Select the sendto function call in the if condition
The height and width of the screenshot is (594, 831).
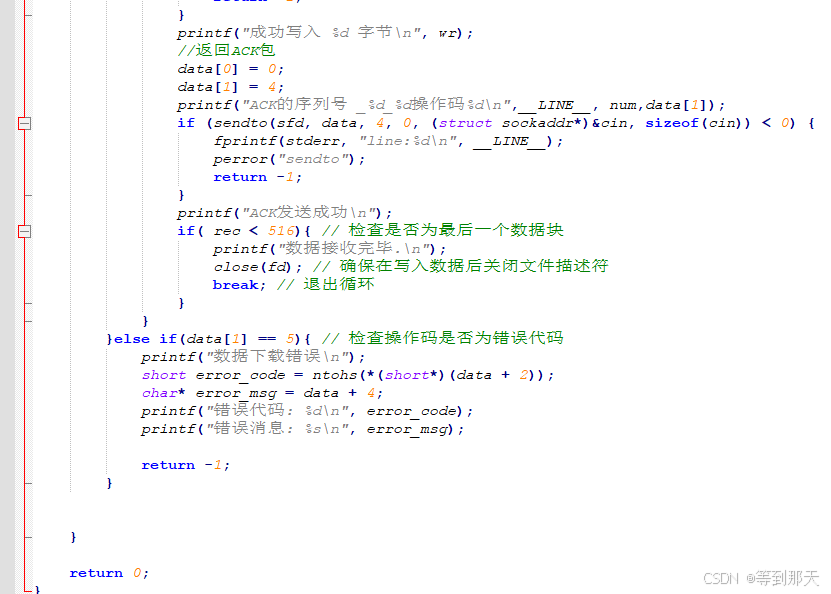point(250,122)
